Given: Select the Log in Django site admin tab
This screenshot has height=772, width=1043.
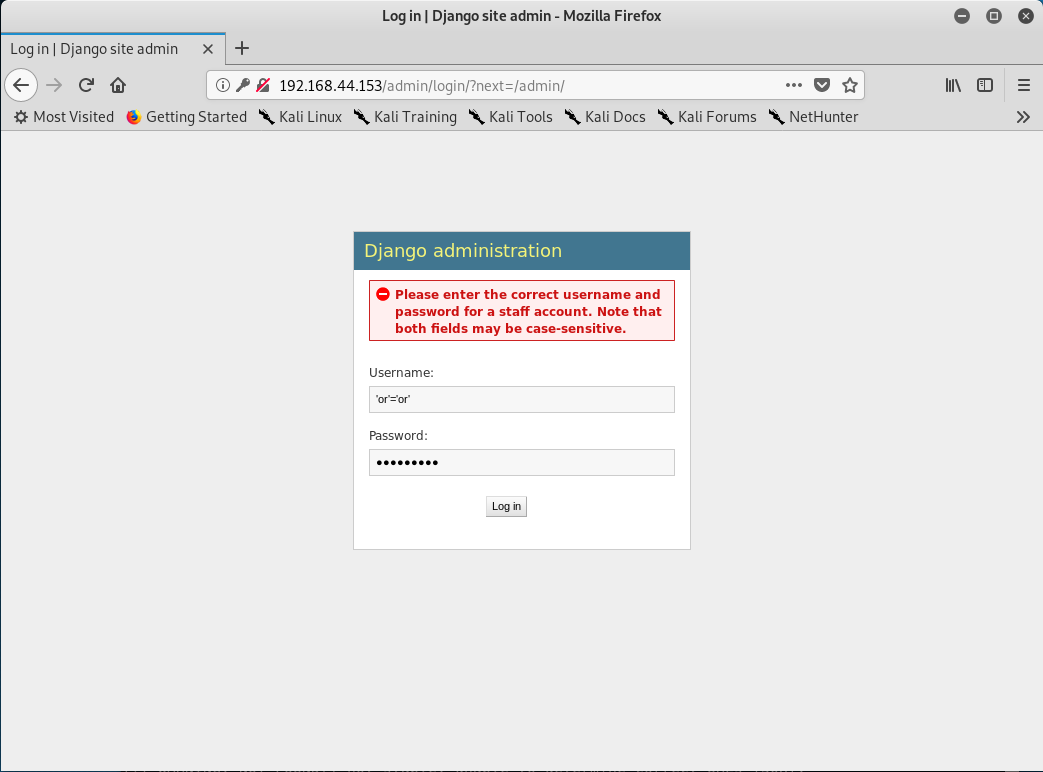Looking at the screenshot, I should (113, 49).
